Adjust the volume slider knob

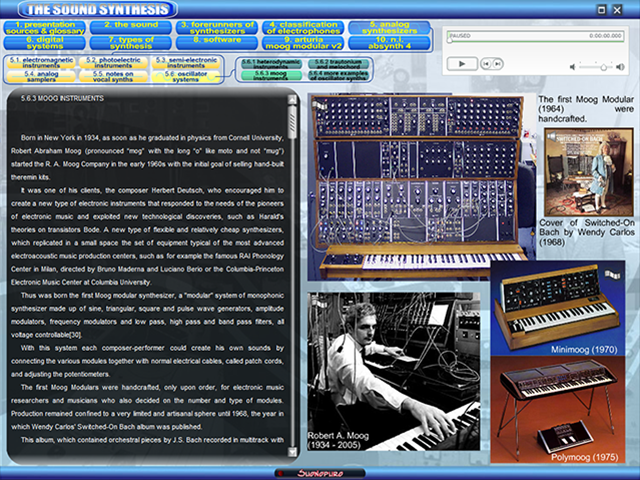click(x=603, y=67)
